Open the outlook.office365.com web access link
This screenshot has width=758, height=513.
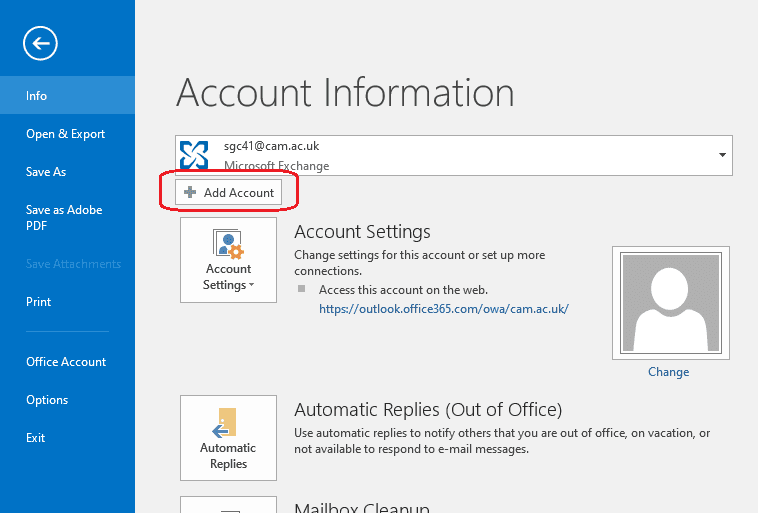click(443, 309)
